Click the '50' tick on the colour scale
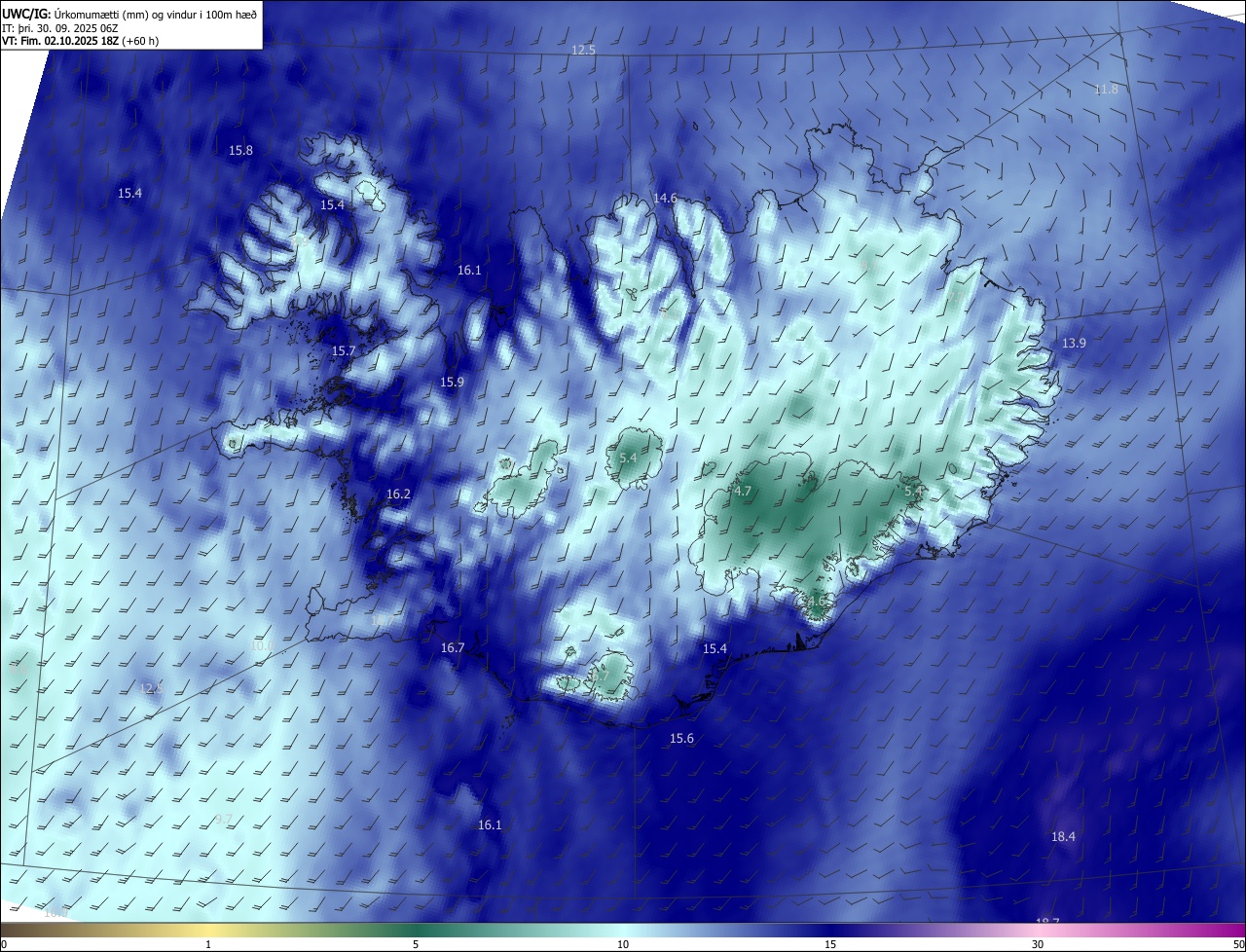Screen dimensions: 1246x952 tap(1237, 944)
